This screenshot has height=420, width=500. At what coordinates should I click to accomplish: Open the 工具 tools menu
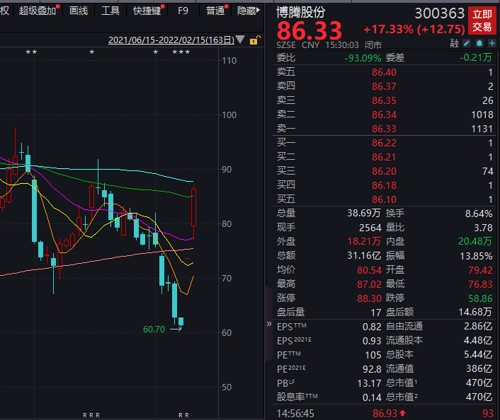110,11
